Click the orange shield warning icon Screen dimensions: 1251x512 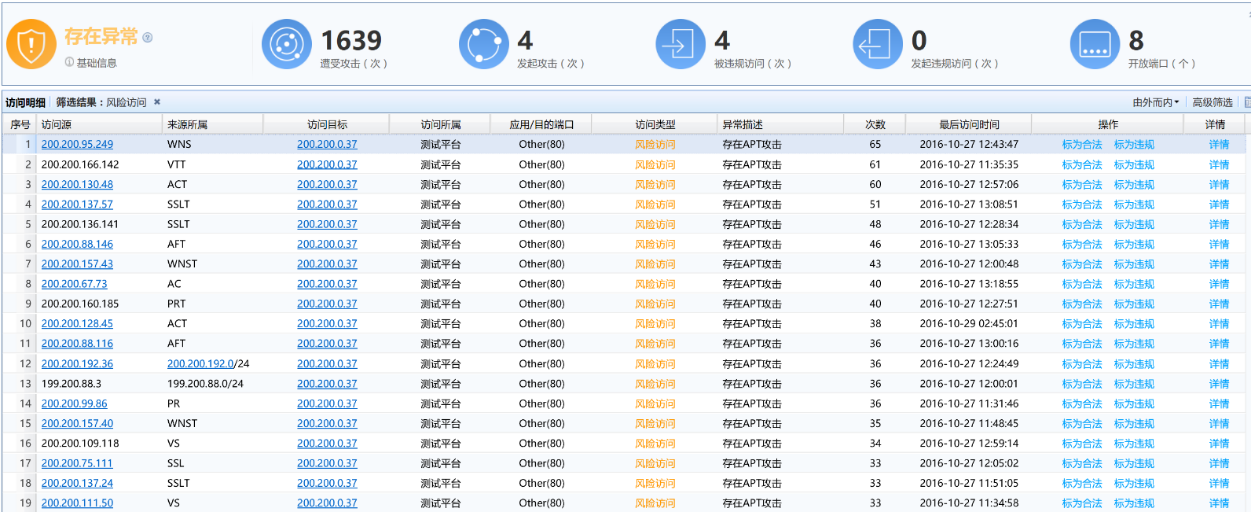[x=32, y=45]
